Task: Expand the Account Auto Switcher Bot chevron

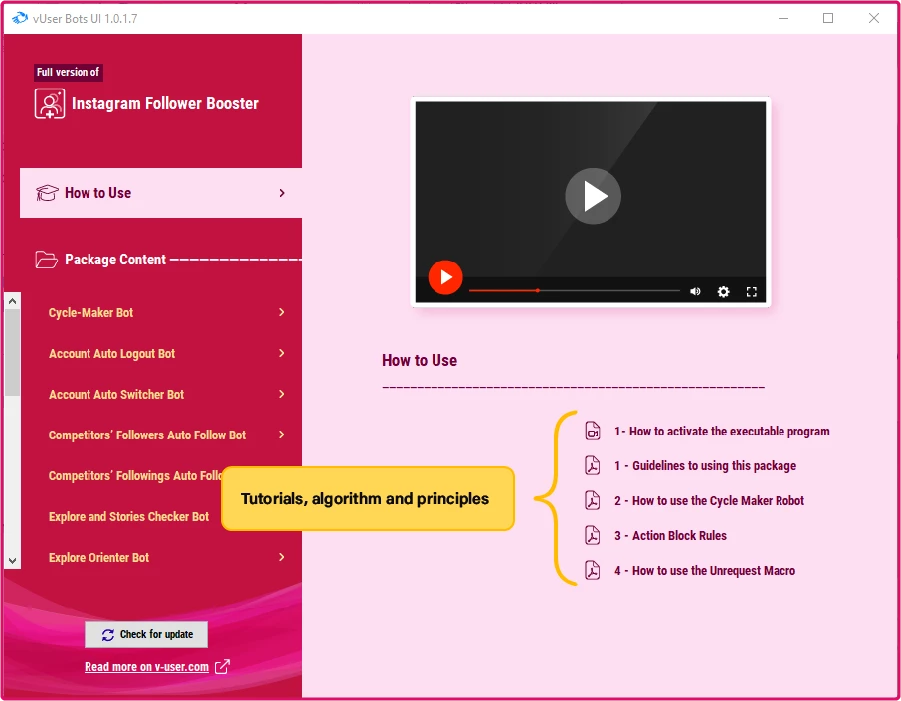Action: coord(282,394)
